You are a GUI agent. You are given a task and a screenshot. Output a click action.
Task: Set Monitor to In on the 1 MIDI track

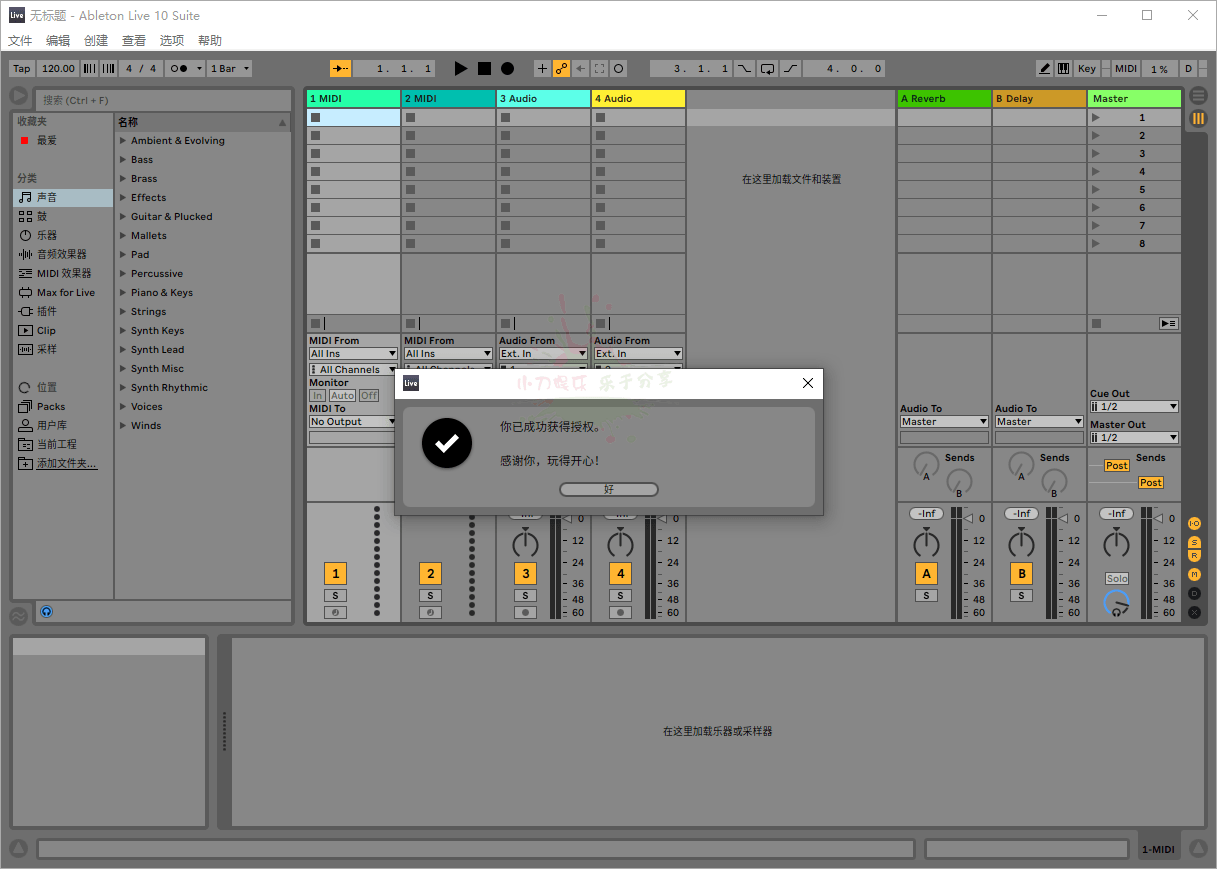click(x=318, y=395)
